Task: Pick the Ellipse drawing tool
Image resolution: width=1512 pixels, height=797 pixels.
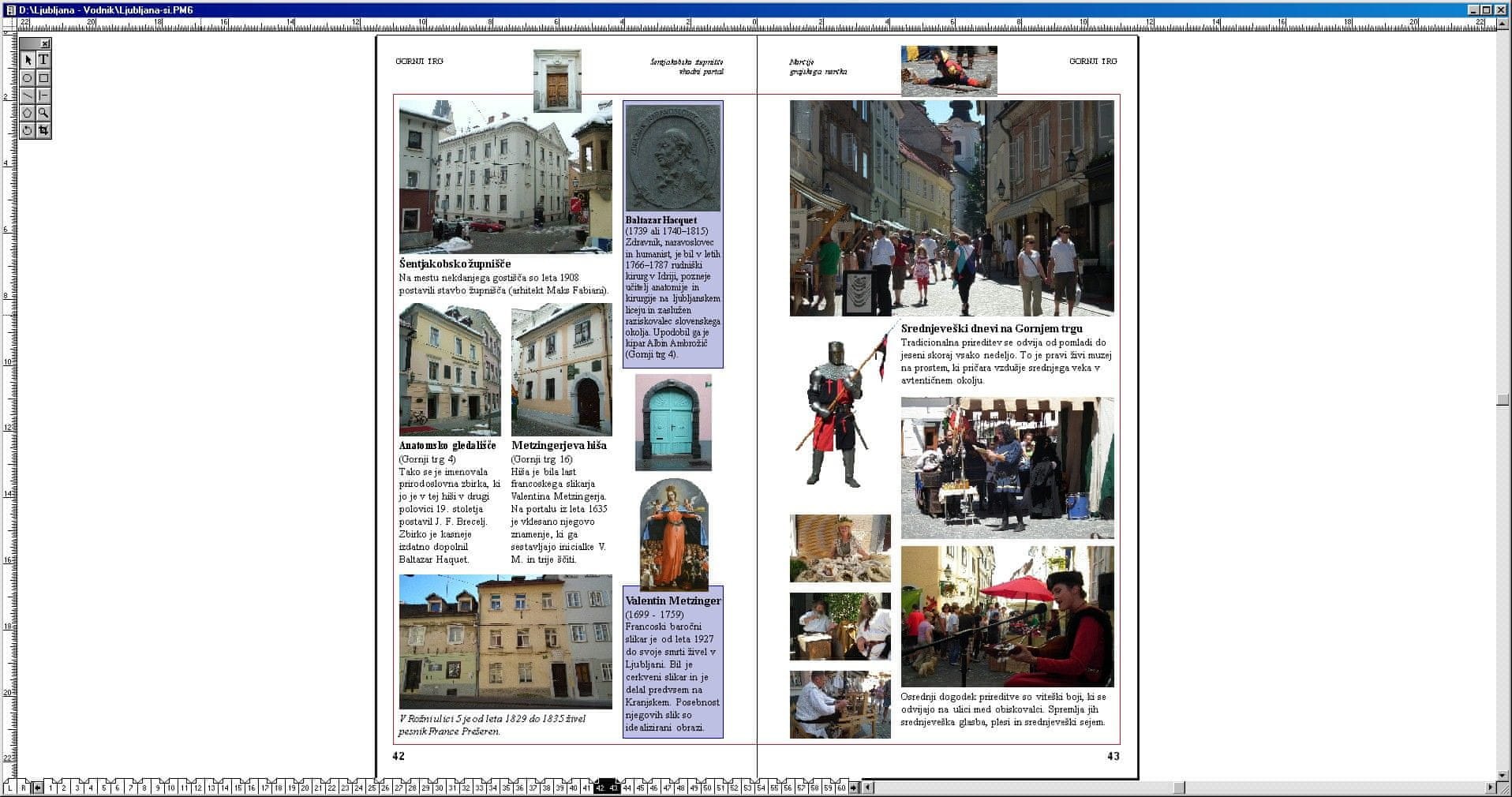Action: pos(28,78)
